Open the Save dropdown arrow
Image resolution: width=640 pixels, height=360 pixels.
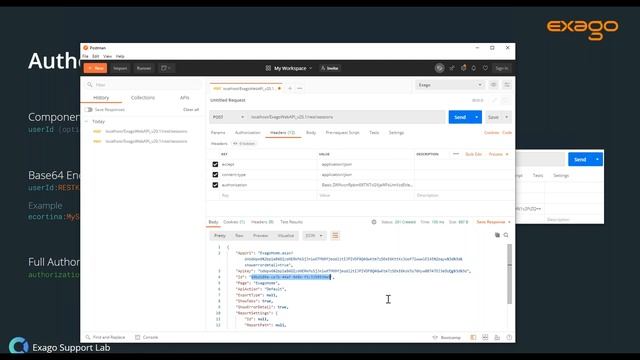[x=507, y=117]
